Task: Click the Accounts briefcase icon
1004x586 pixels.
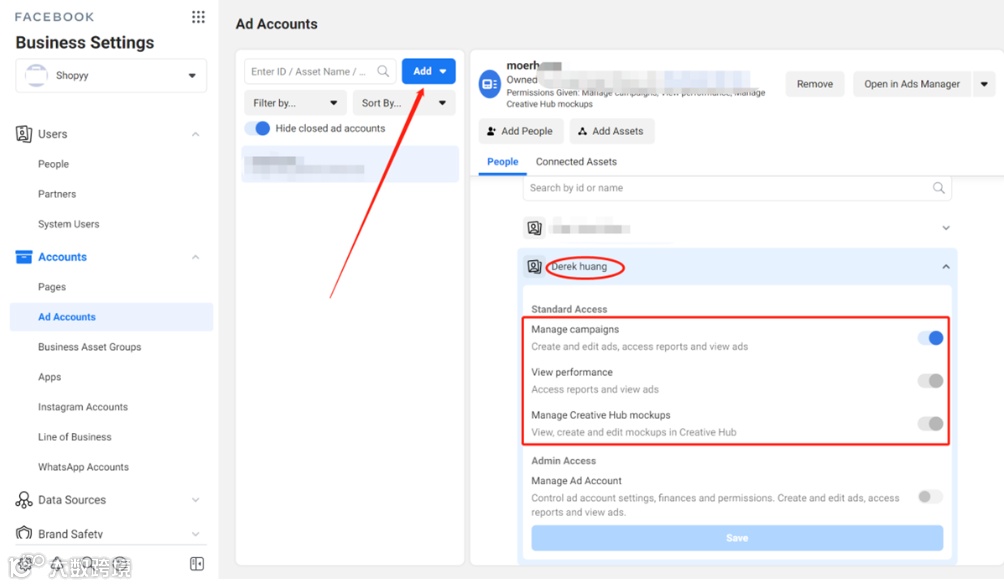Action: point(24,257)
